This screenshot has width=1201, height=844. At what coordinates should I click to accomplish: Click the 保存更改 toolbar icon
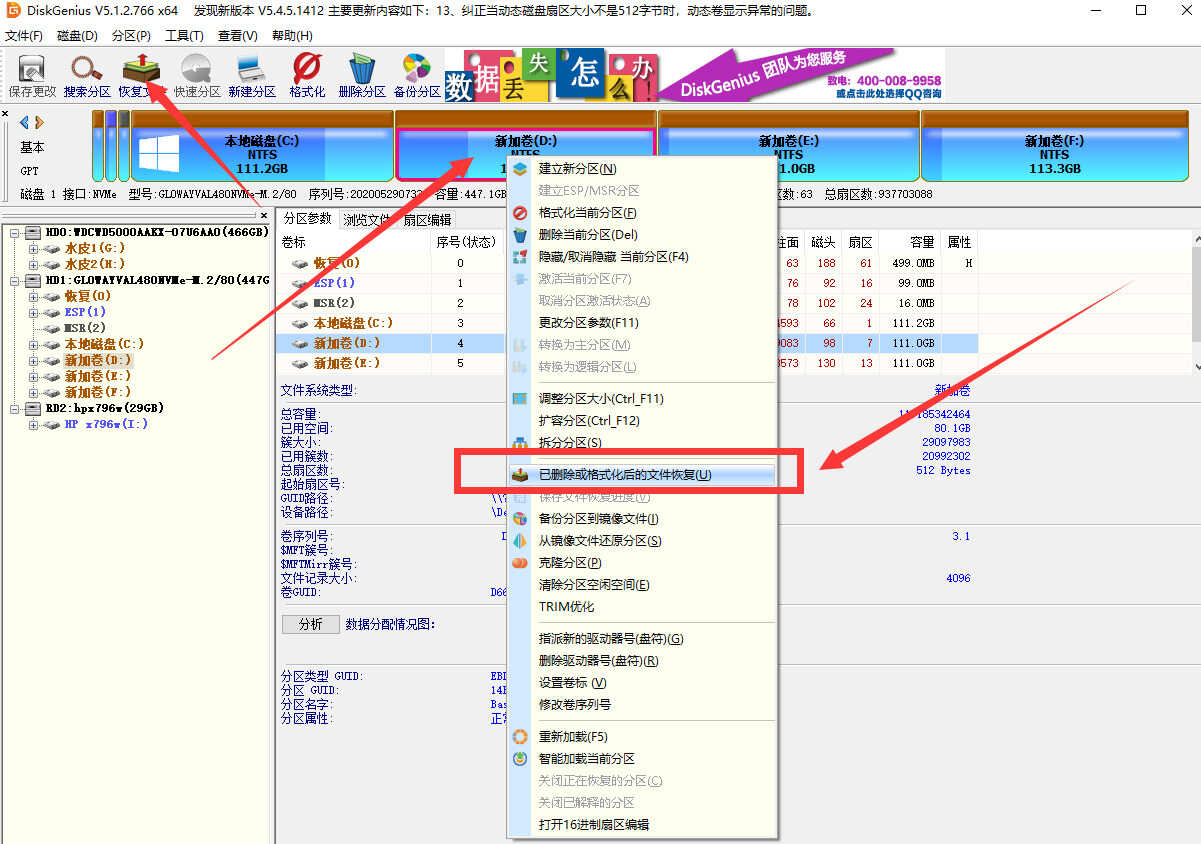pyautogui.click(x=32, y=75)
